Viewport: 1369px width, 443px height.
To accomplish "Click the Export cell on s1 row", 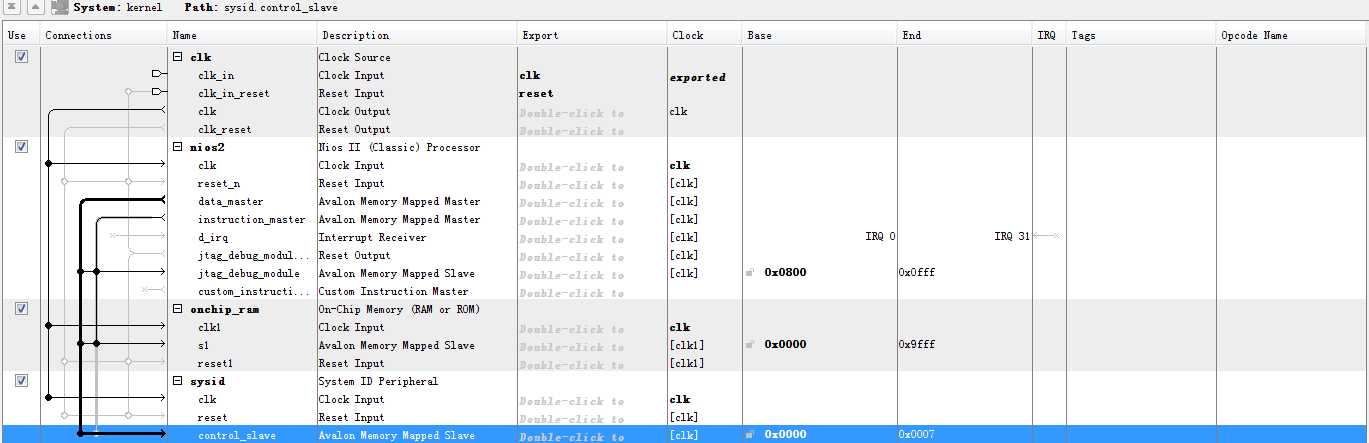I will [x=592, y=345].
